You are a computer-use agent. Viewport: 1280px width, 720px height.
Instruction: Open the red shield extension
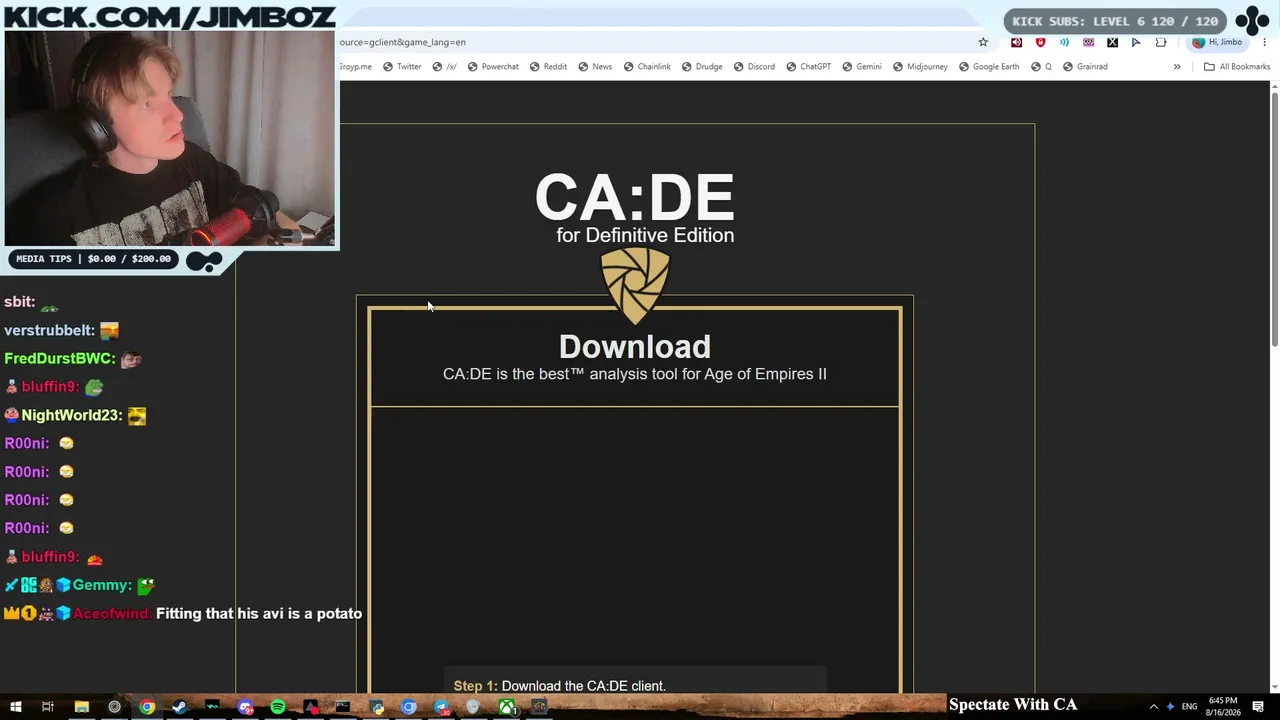(x=1041, y=42)
